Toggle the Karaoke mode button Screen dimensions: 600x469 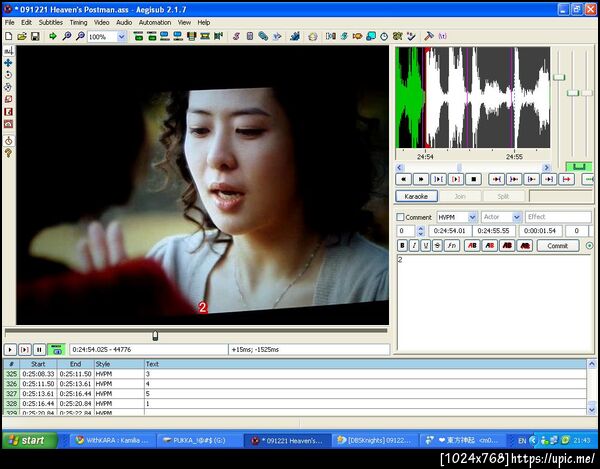coord(416,196)
